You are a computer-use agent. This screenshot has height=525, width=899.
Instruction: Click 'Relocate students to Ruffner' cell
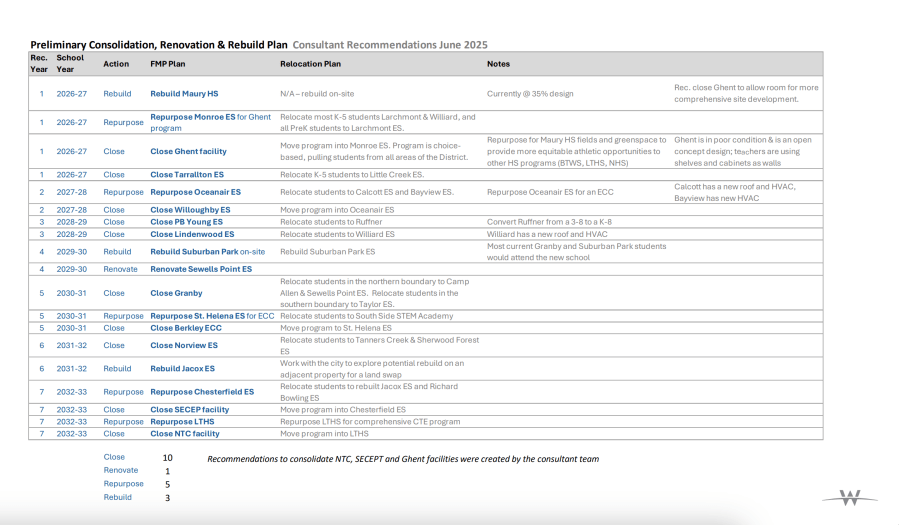click(331, 222)
